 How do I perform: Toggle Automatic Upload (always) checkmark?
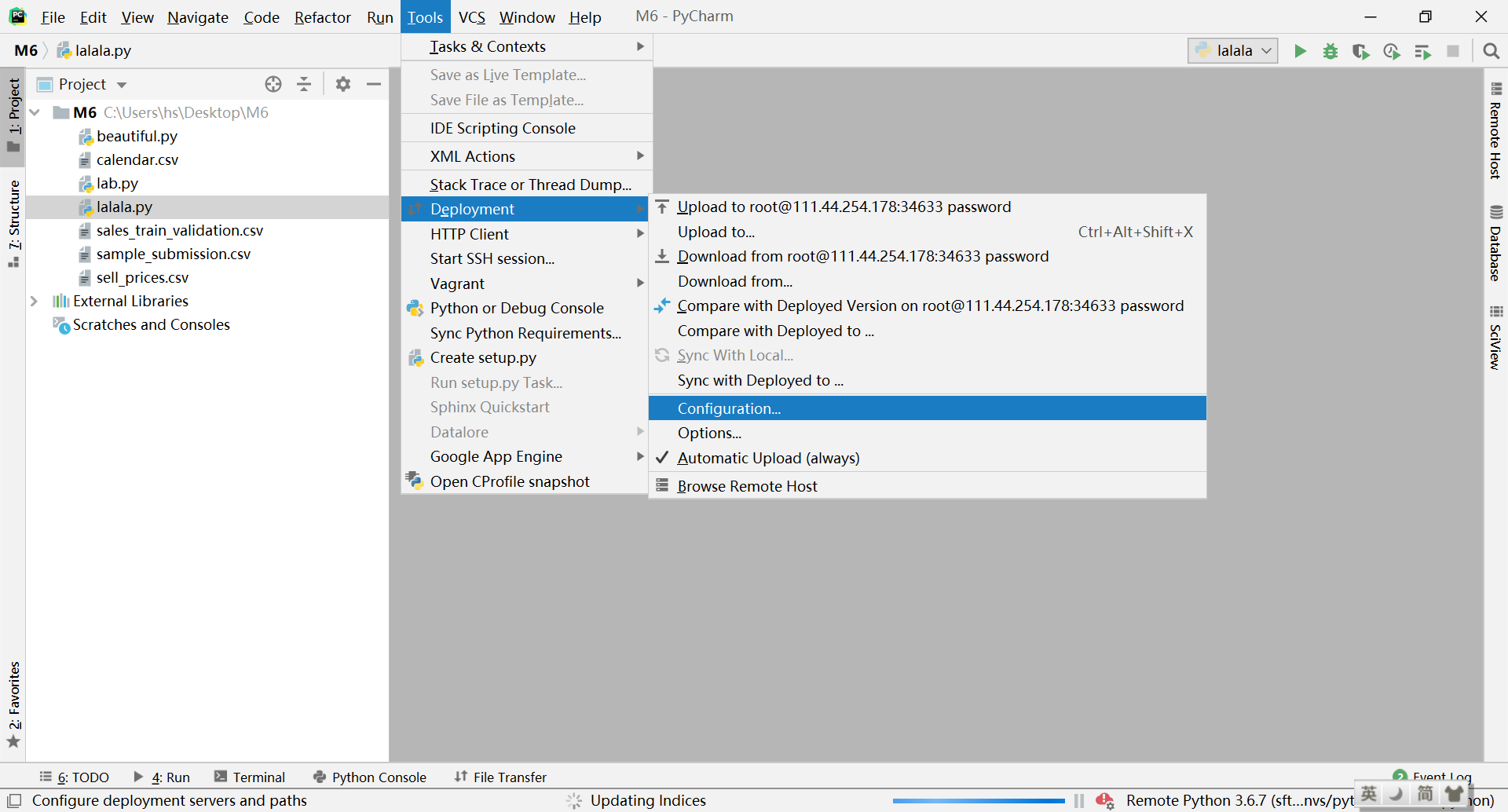coord(662,457)
